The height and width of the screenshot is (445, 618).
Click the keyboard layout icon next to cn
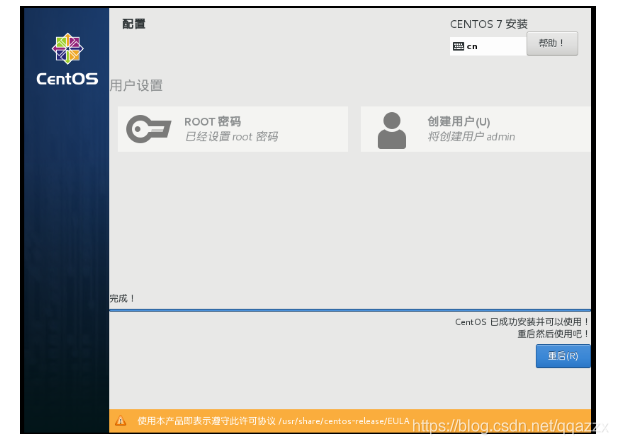[458, 47]
